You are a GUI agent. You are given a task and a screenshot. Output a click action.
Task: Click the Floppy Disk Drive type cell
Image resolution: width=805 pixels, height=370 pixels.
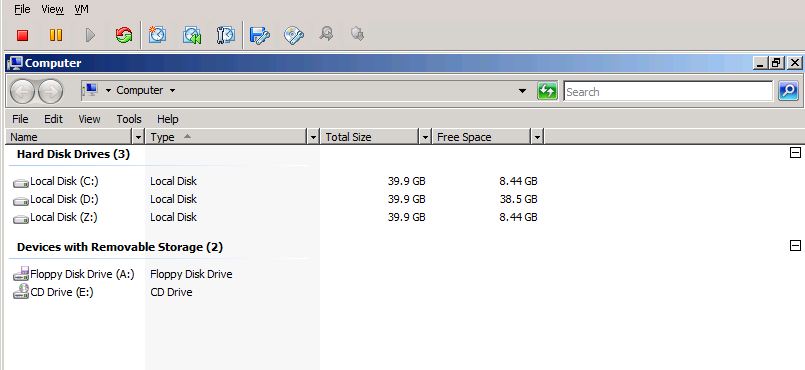pyautogui.click(x=191, y=274)
